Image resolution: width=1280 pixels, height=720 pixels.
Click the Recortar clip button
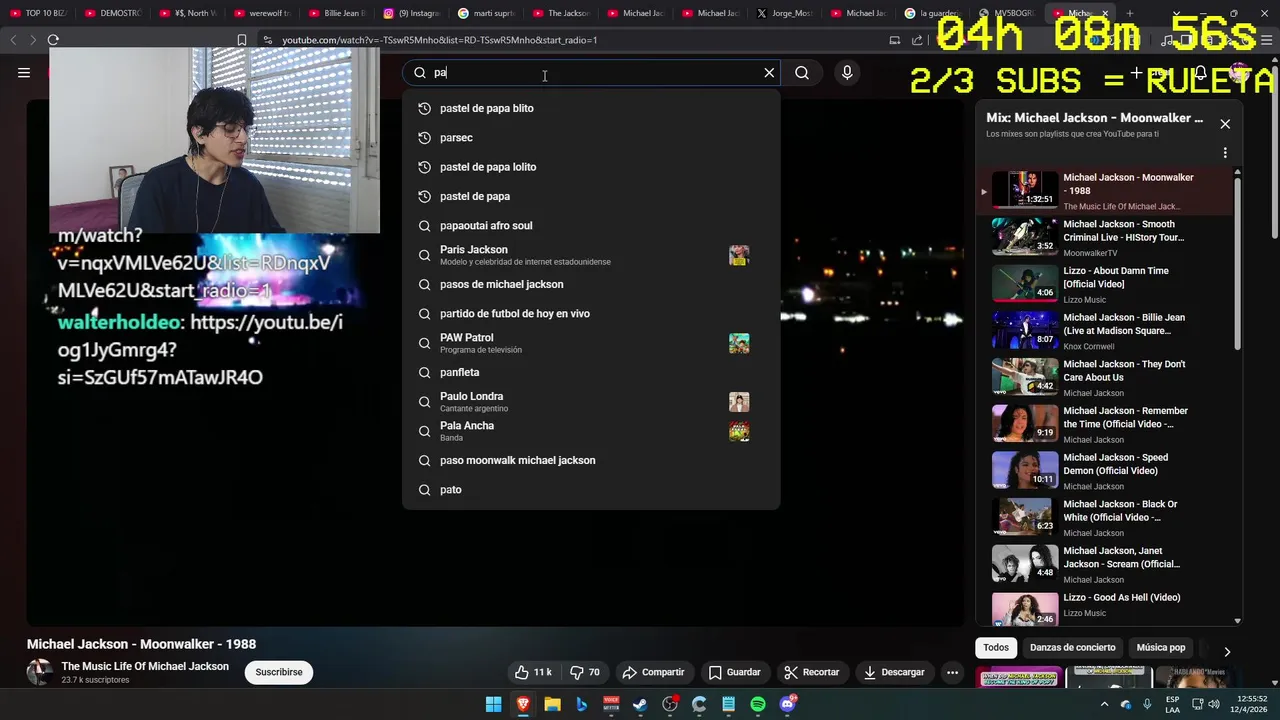[812, 672]
